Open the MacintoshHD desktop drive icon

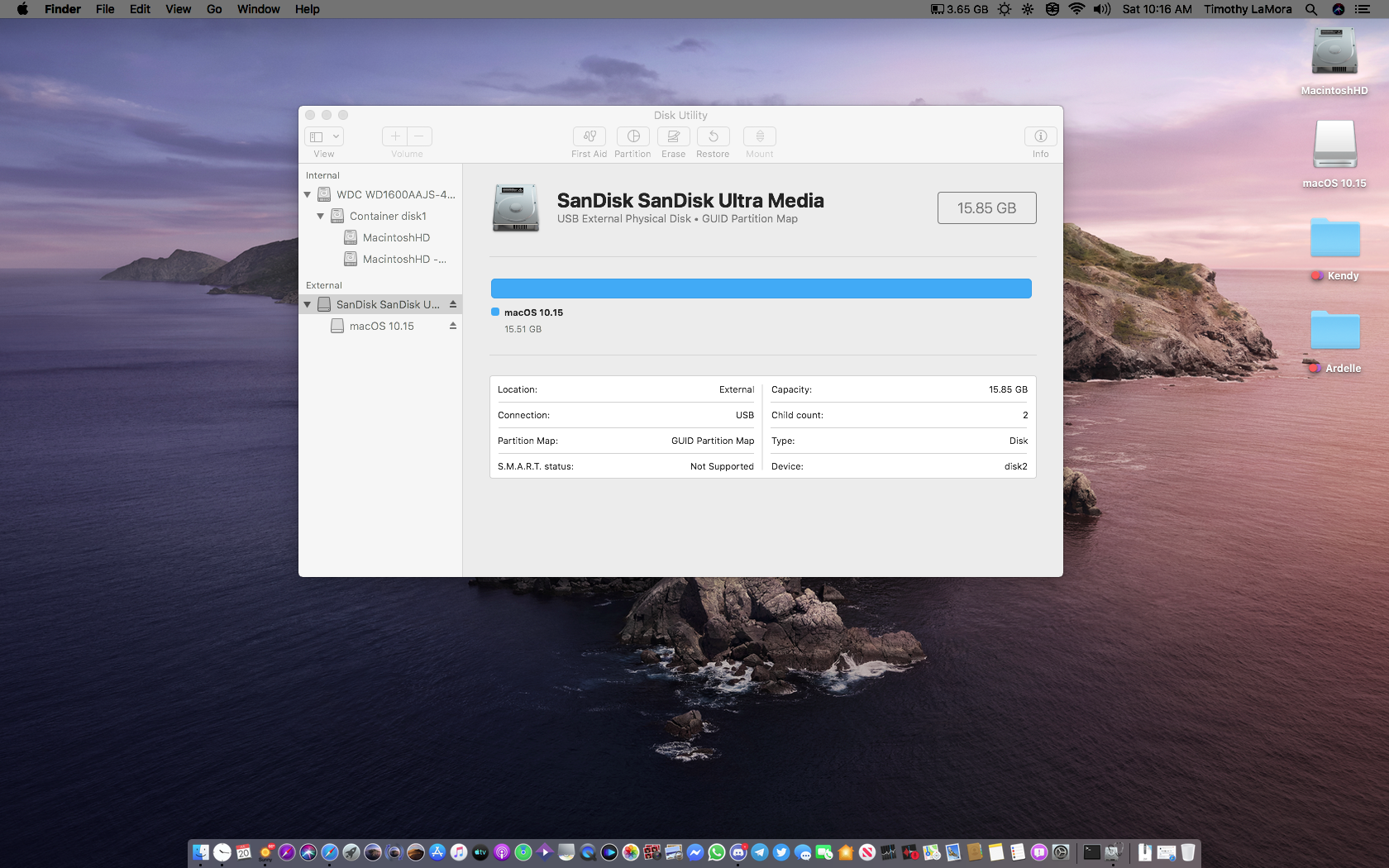pyautogui.click(x=1334, y=52)
